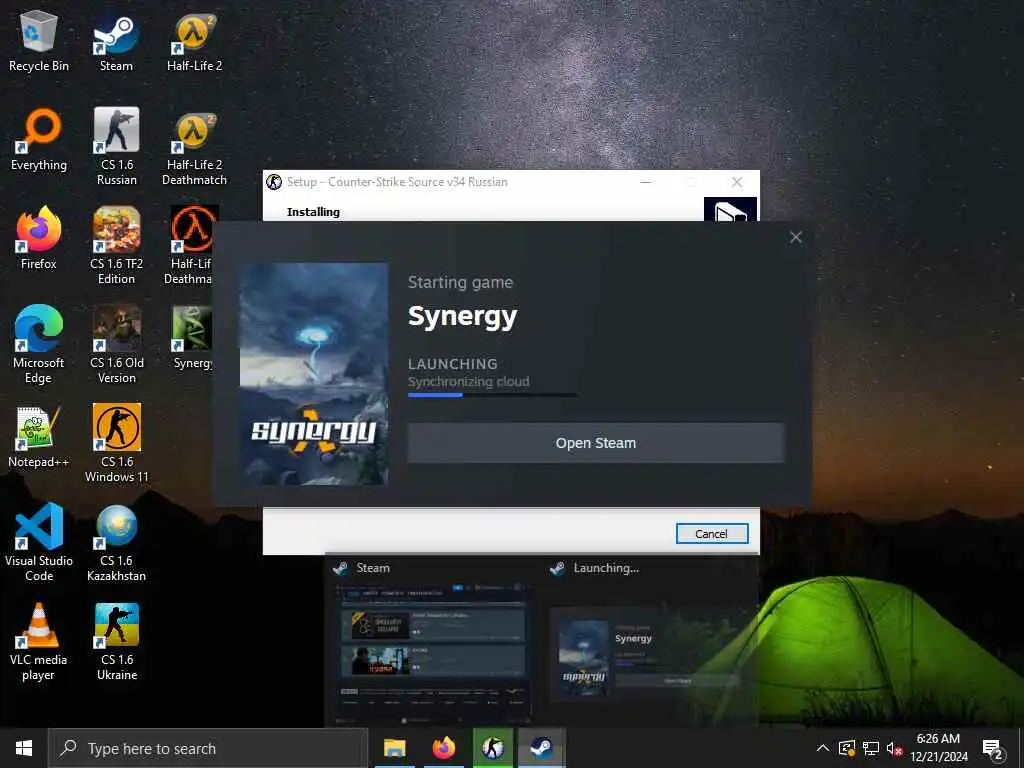Viewport: 1024px width, 768px height.
Task: Open the muted volume tray icon
Action: [x=894, y=748]
